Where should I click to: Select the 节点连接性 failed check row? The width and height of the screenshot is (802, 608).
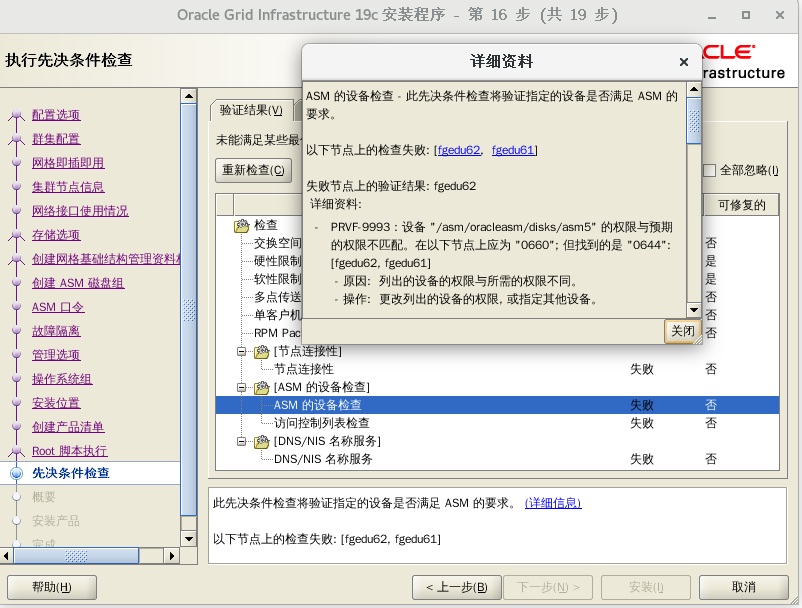[x=497, y=369]
